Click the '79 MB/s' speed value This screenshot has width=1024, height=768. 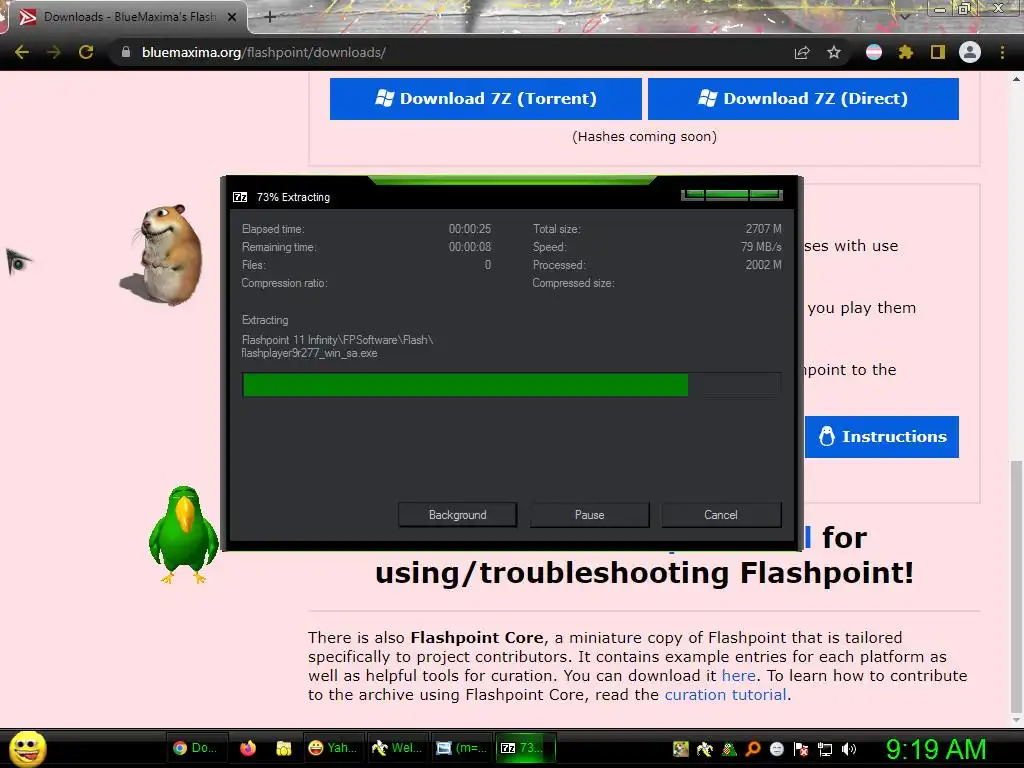pyautogui.click(x=761, y=247)
